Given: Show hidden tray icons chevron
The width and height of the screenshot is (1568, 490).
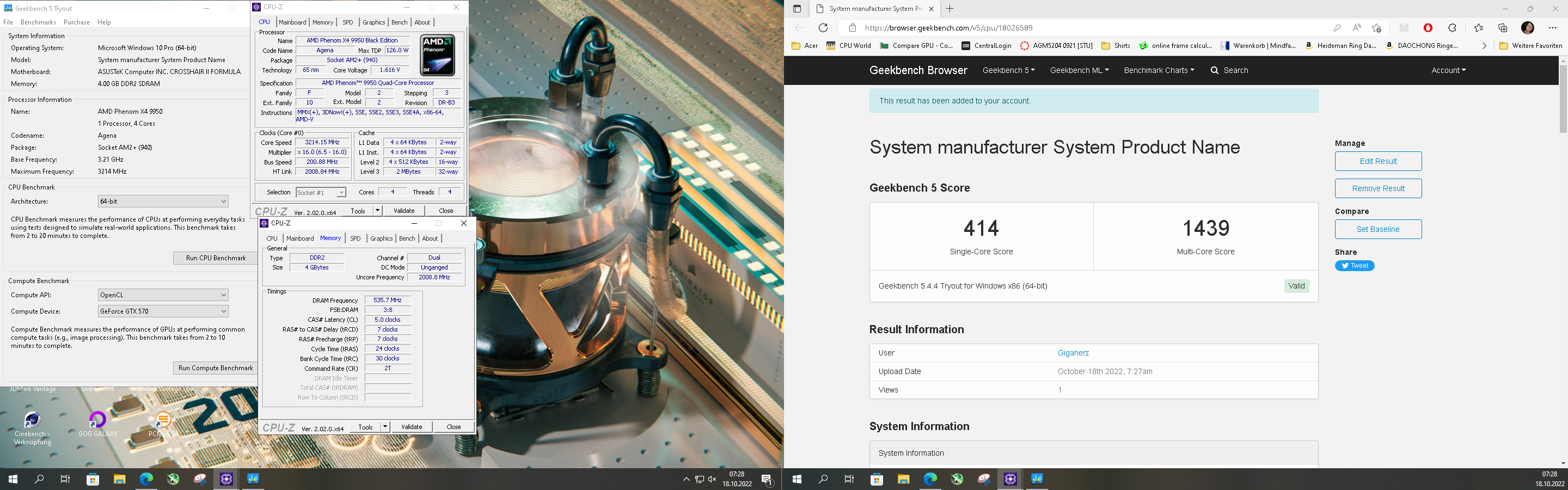Looking at the screenshot, I should tap(686, 479).
